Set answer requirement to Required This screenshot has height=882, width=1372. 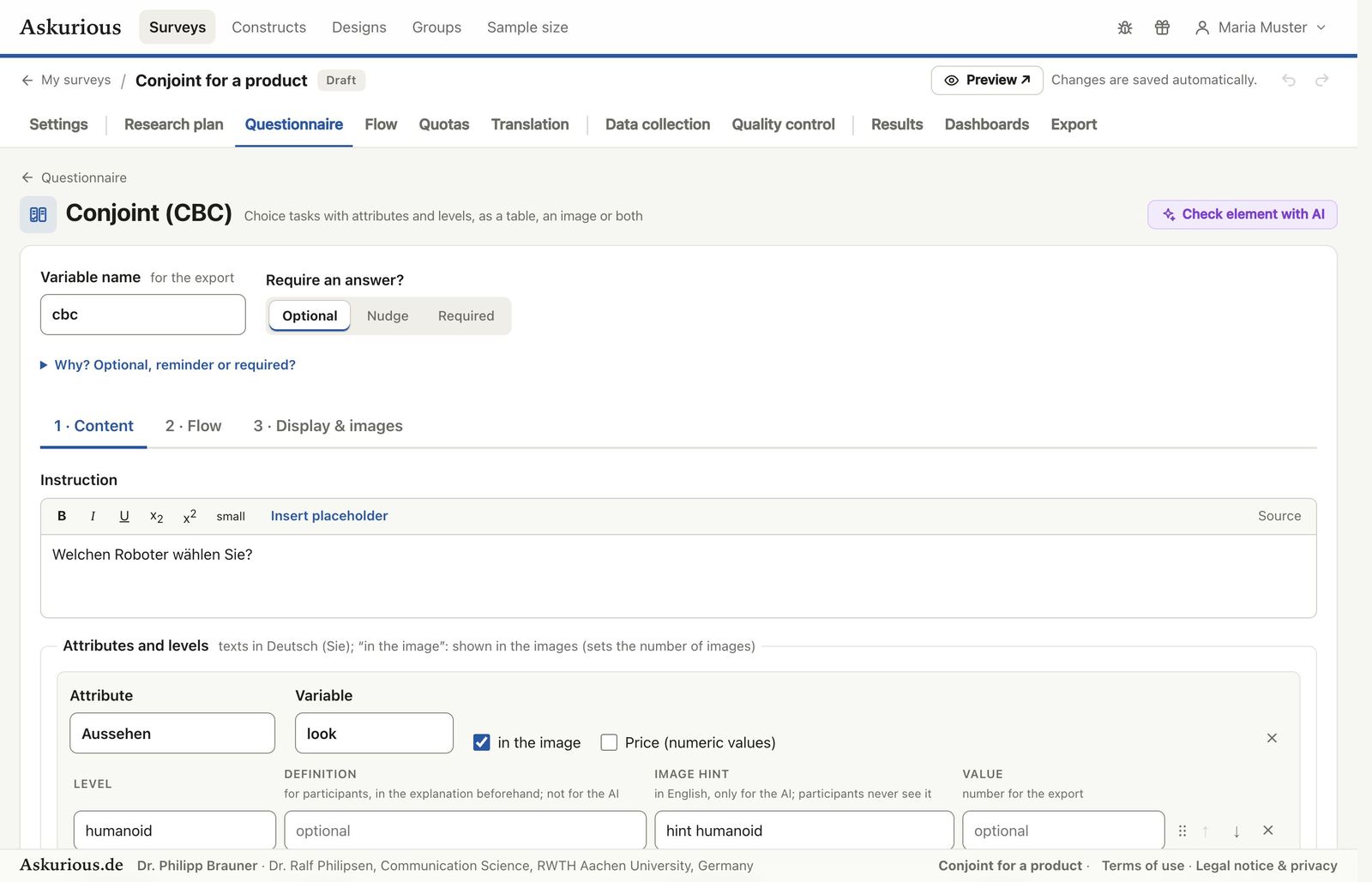[466, 315]
